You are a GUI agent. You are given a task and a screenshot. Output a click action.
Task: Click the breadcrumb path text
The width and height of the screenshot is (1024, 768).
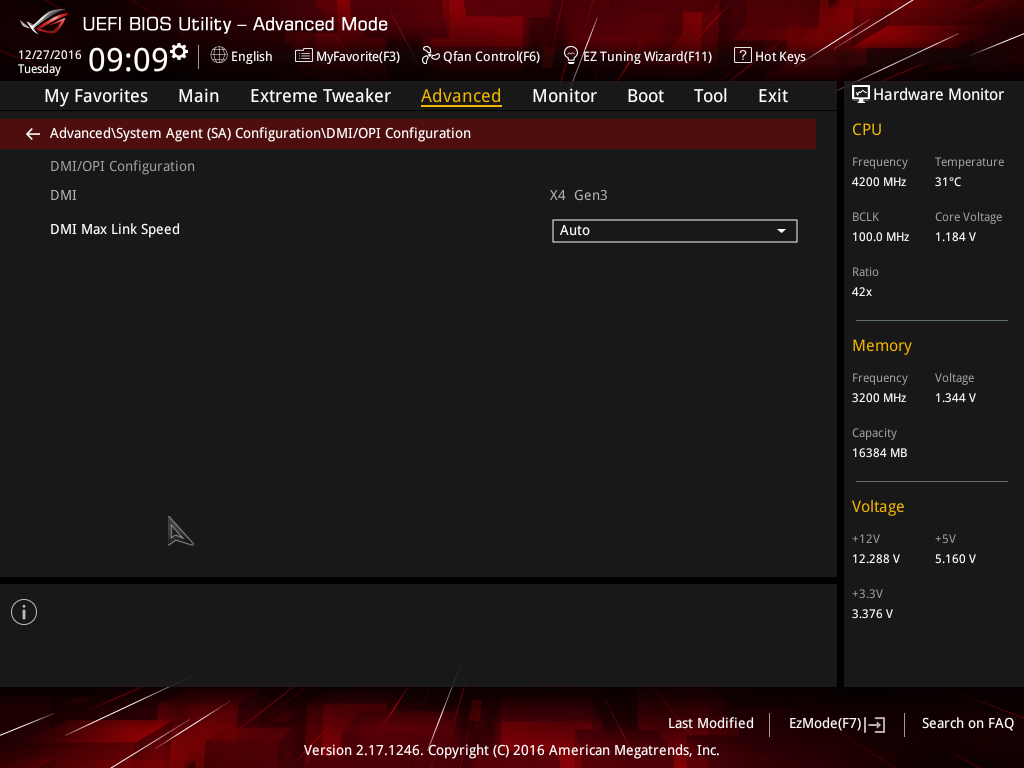click(x=260, y=133)
